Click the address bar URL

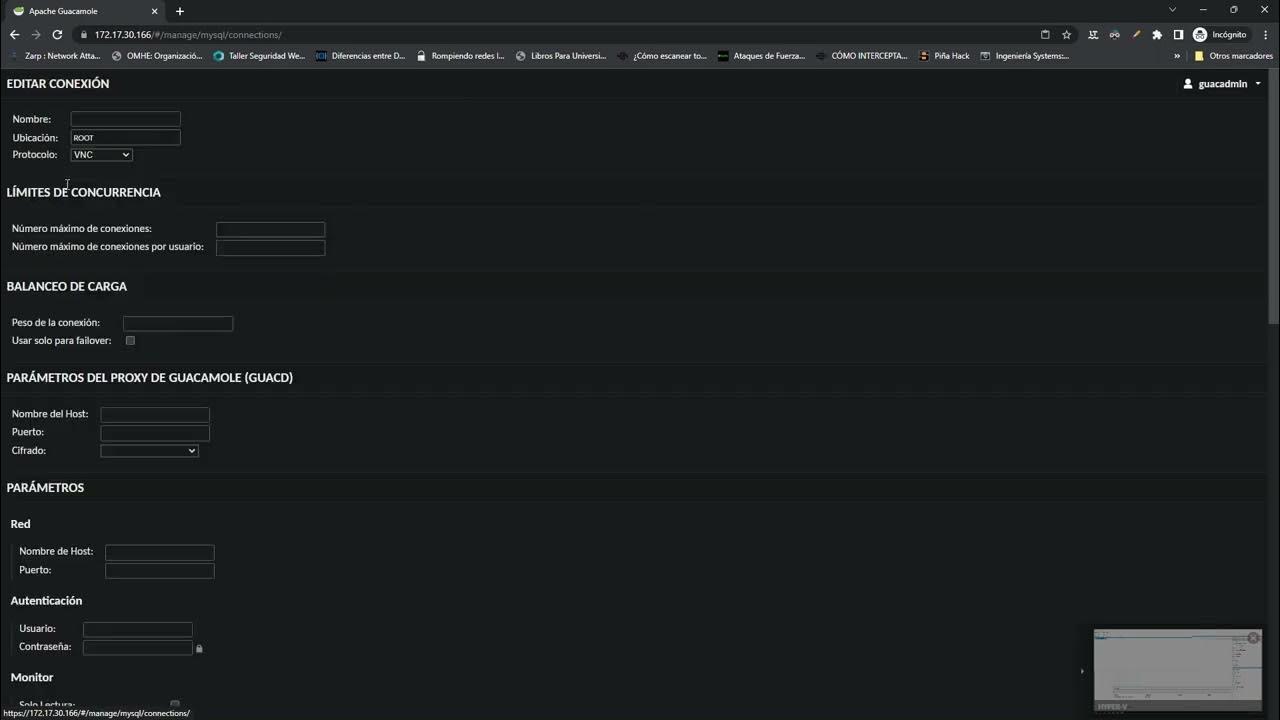(188, 35)
